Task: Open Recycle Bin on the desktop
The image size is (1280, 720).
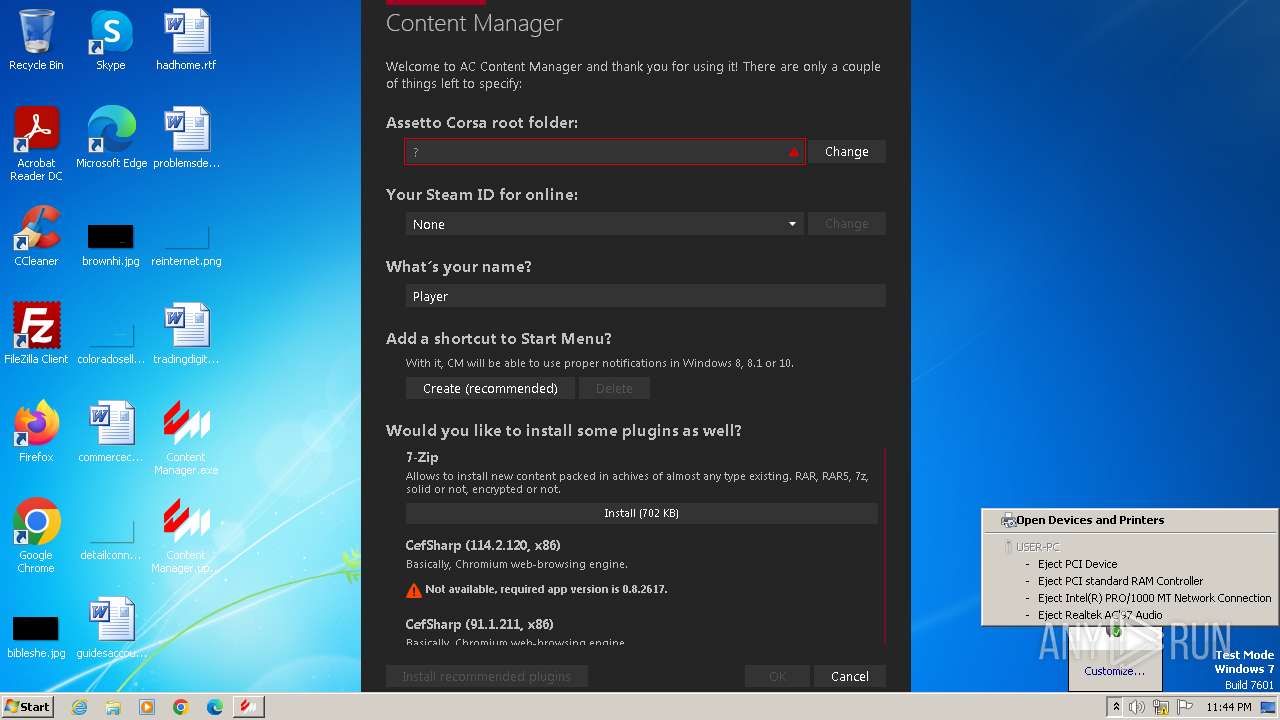Action: click(x=36, y=40)
